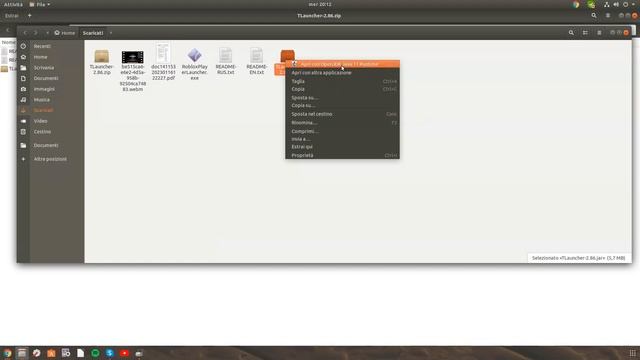This screenshot has height=360, width=640.
Task: Choose Rinomina… in context menu
Action: point(342,122)
